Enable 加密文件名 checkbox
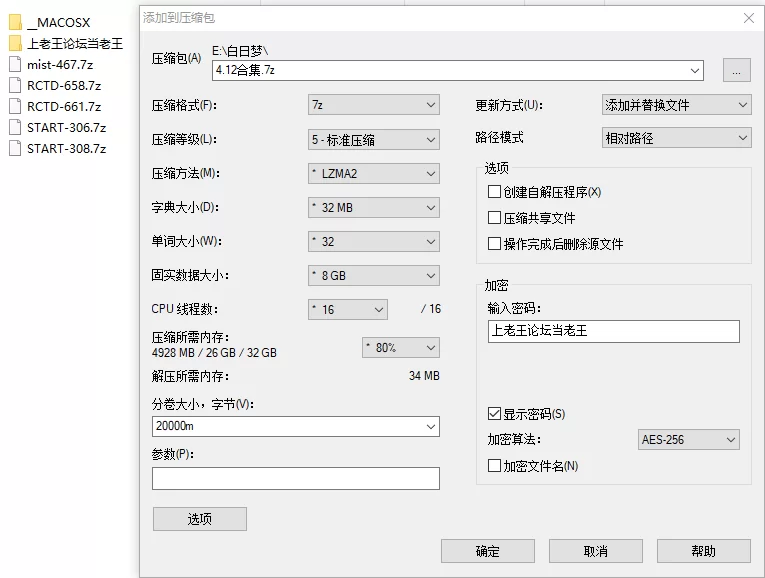Viewport: 765px width, 578px height. click(494, 466)
